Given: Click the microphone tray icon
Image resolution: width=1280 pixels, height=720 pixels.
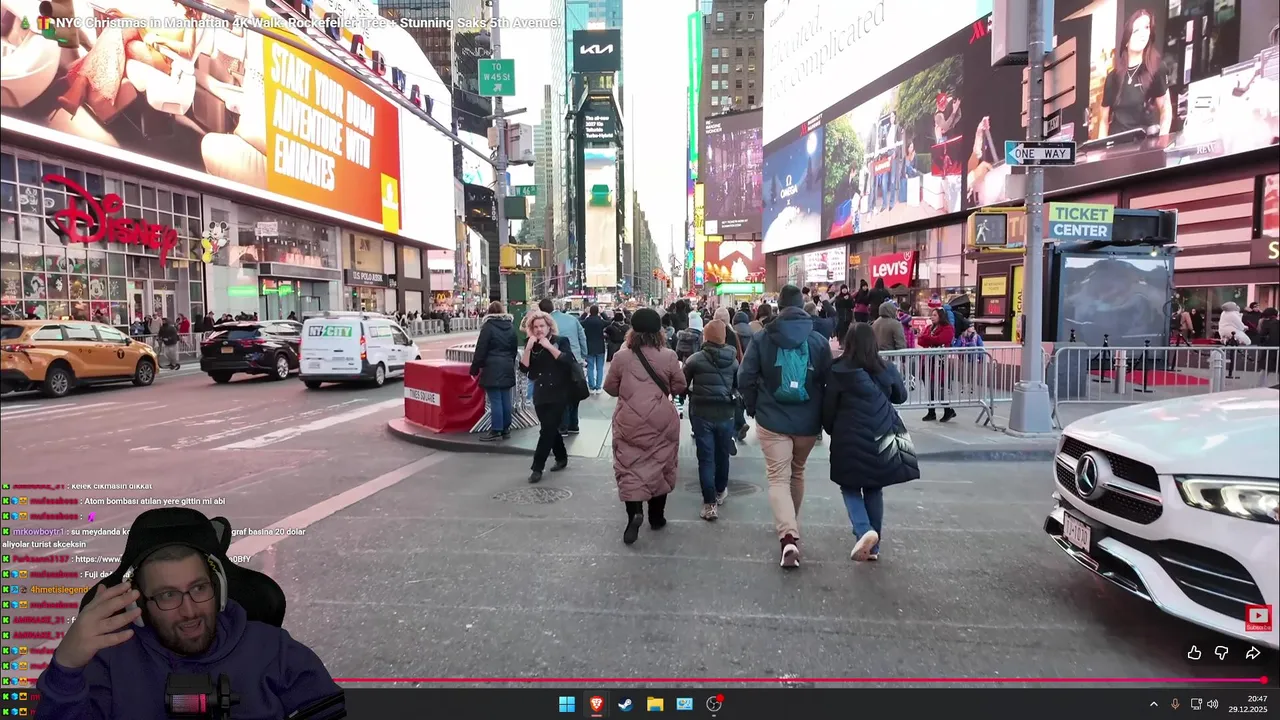Looking at the screenshot, I should coord(1175,704).
